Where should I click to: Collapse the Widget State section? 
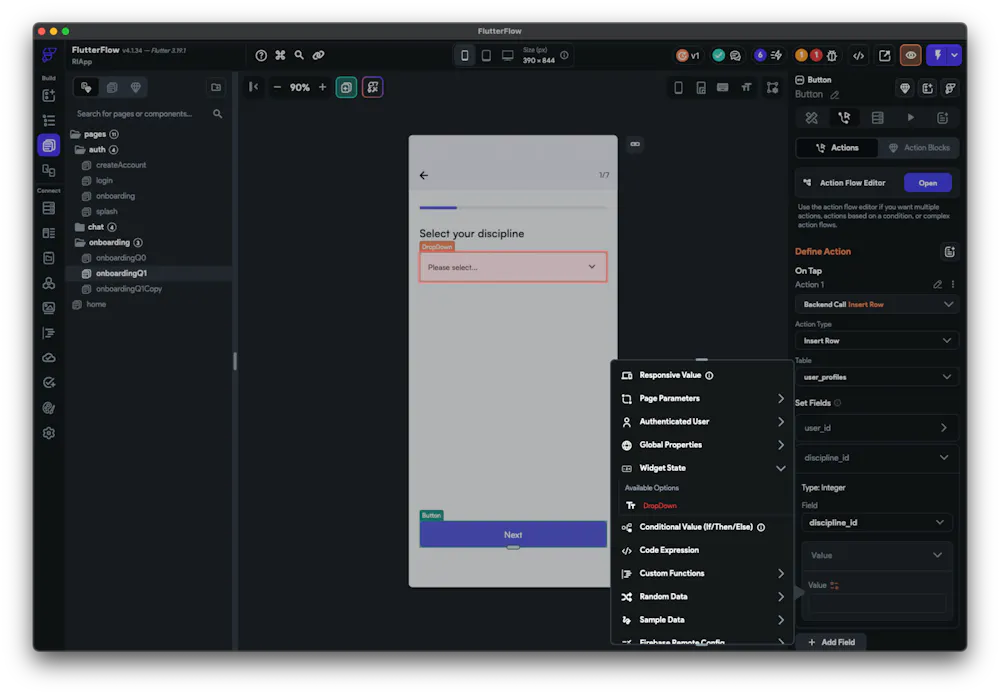(x=781, y=468)
